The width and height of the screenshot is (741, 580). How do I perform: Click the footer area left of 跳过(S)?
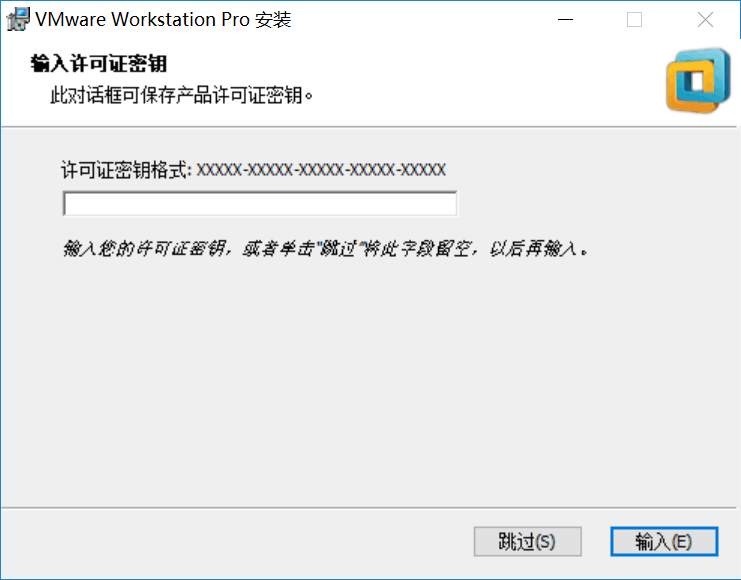click(x=236, y=541)
